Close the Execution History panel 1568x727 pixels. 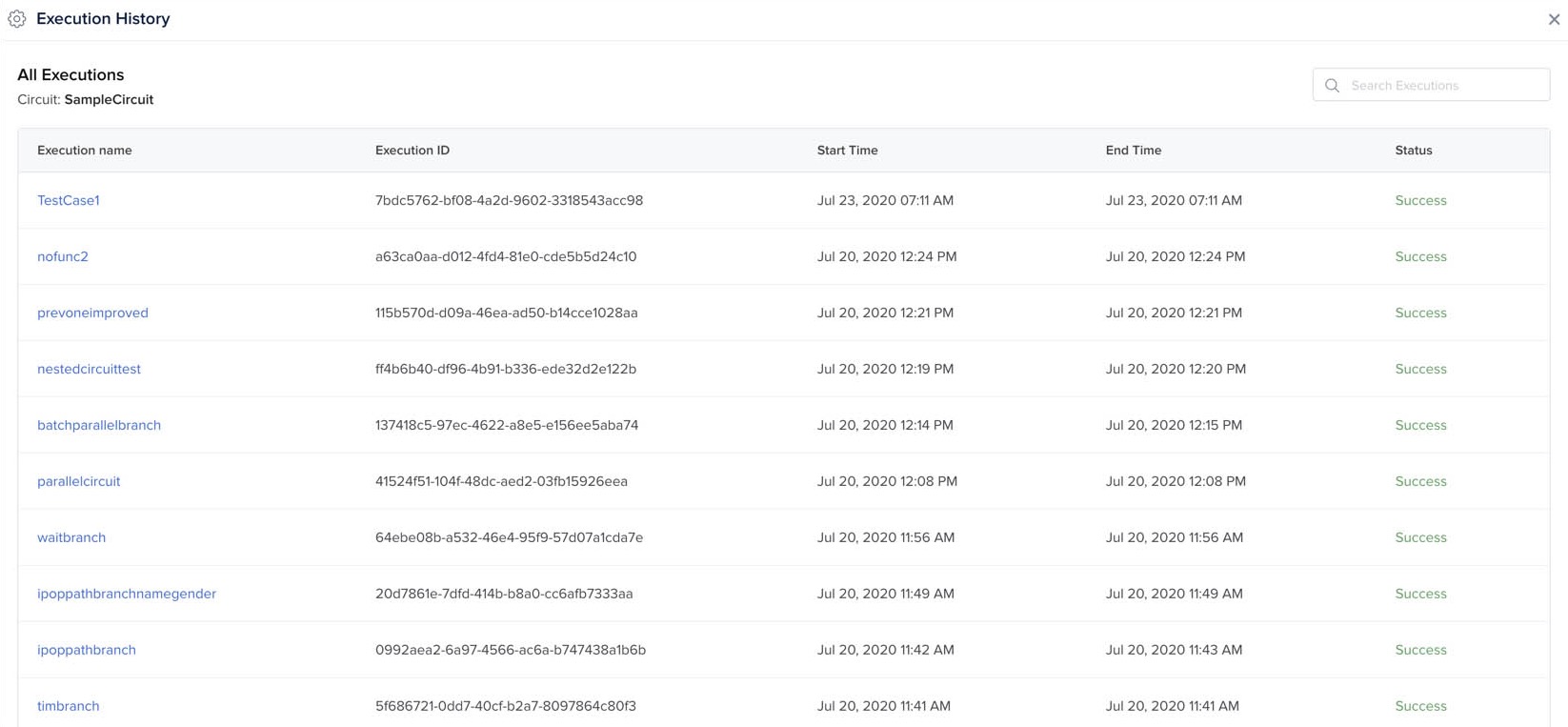pyautogui.click(x=1554, y=19)
